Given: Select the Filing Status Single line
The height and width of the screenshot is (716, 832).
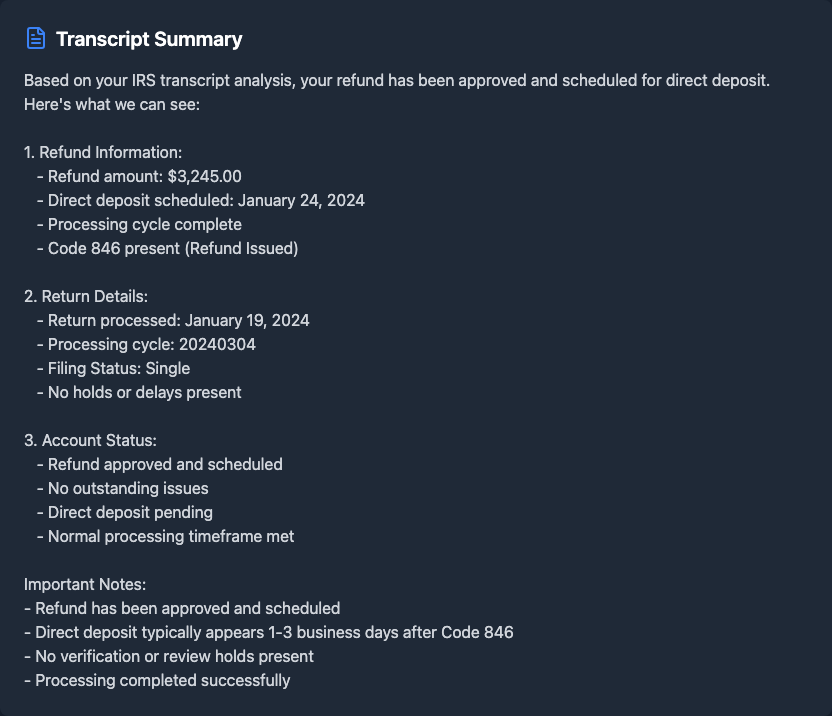Looking at the screenshot, I should [119, 368].
